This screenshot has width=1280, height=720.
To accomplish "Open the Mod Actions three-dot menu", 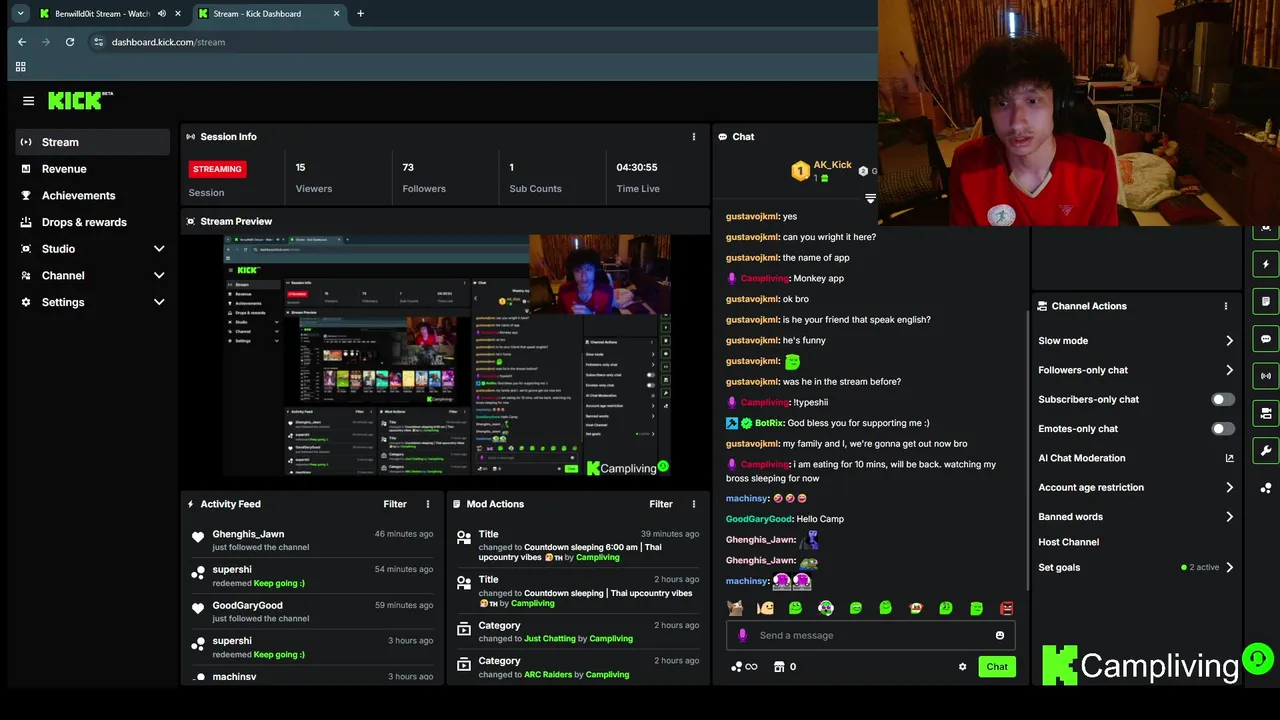I will [694, 504].
